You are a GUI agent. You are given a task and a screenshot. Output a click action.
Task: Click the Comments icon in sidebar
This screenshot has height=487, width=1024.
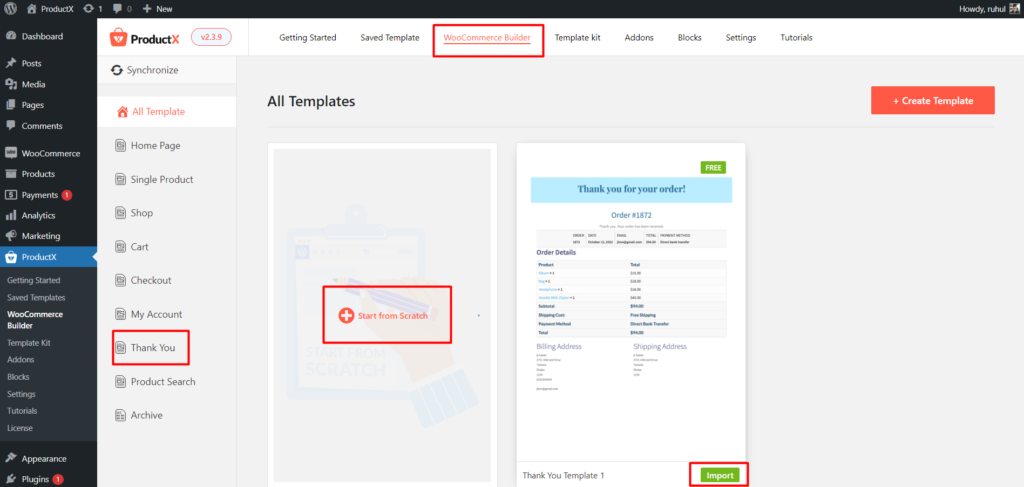point(11,126)
